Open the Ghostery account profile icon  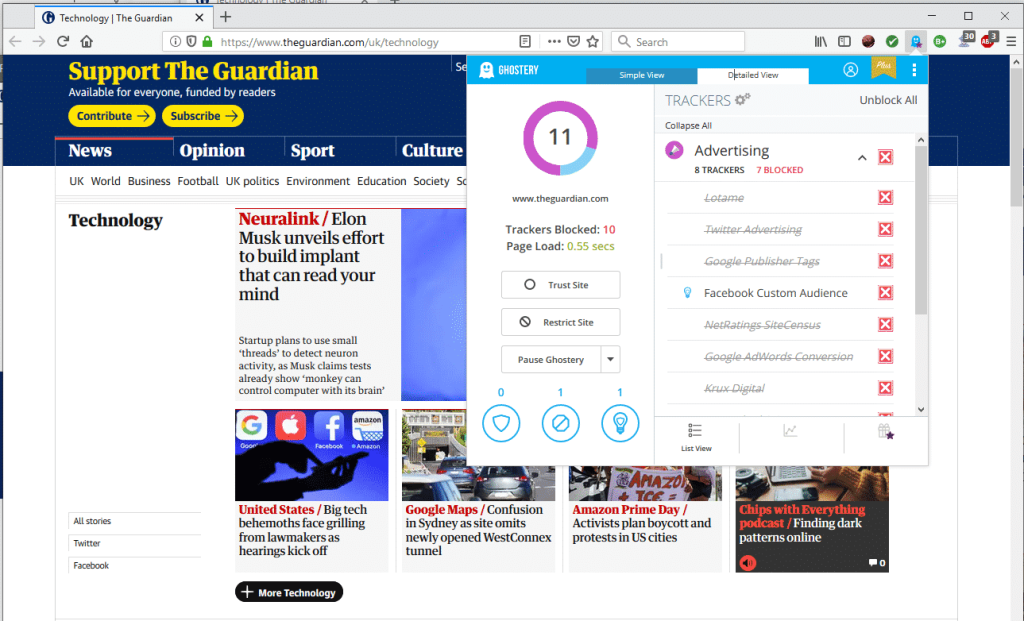pos(850,70)
